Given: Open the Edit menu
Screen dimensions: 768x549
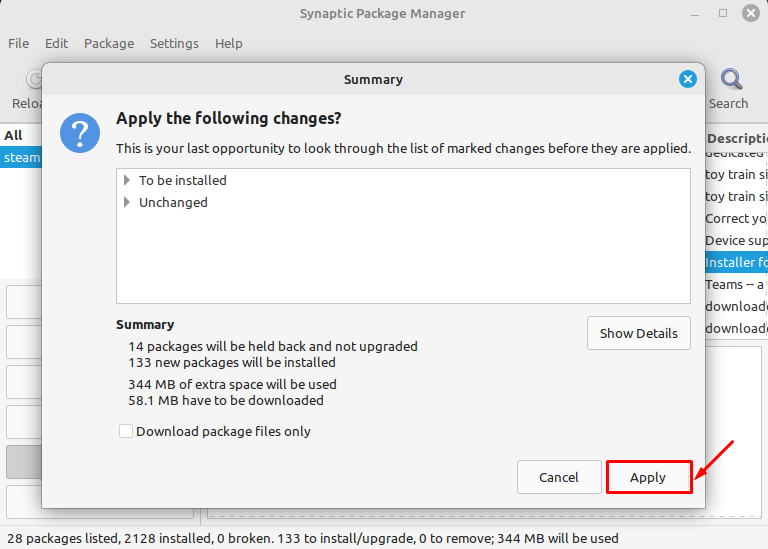Looking at the screenshot, I should point(57,43).
